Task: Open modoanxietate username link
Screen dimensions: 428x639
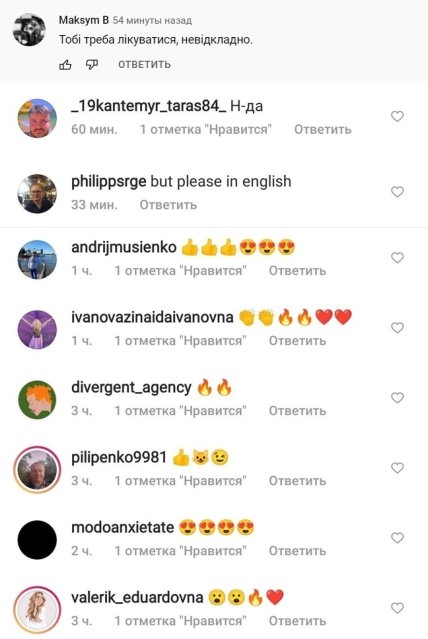Action: point(123,527)
